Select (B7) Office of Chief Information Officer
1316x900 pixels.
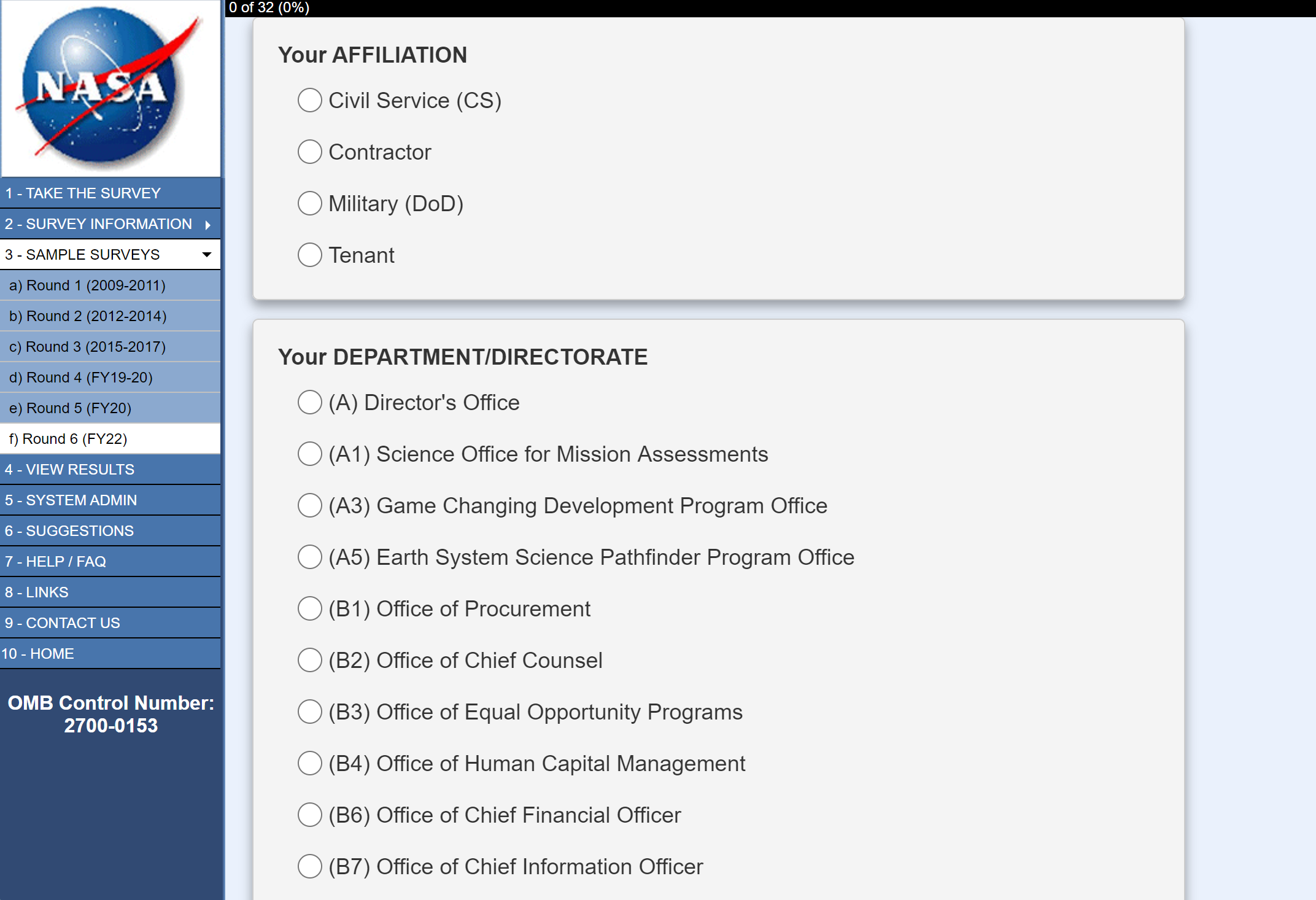[309, 867]
